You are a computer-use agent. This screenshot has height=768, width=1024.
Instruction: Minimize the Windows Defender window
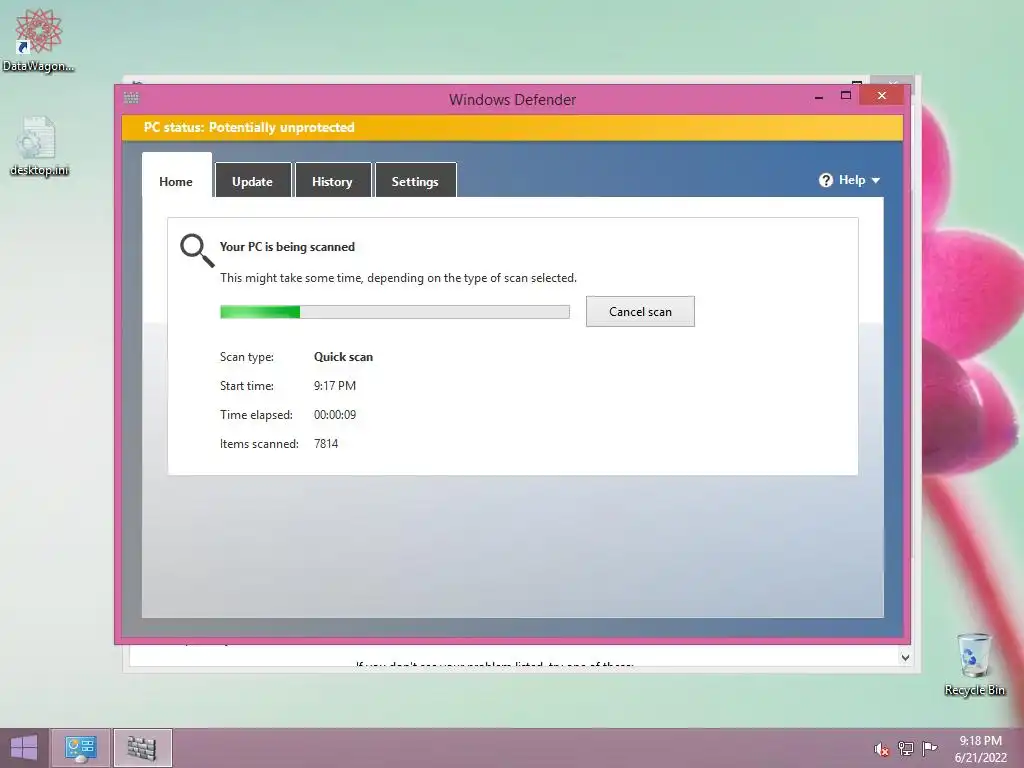pos(819,97)
